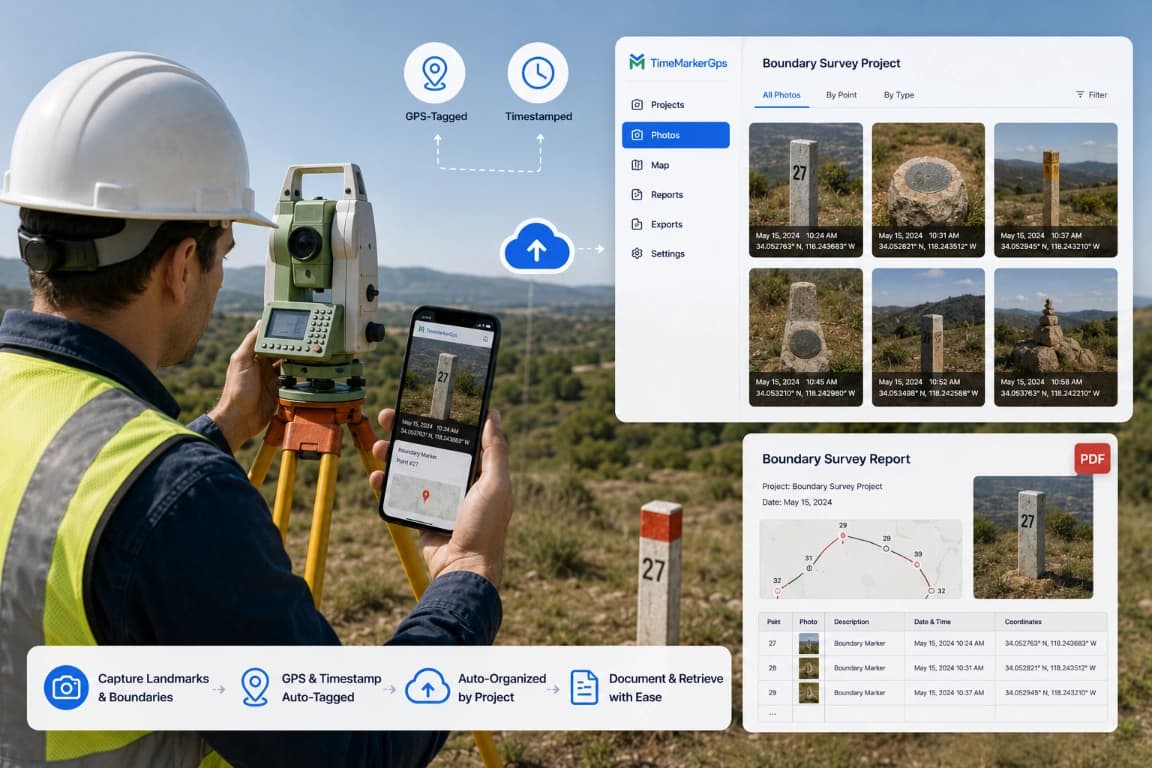Click the GPS & Timestamp pin icon

255,688
